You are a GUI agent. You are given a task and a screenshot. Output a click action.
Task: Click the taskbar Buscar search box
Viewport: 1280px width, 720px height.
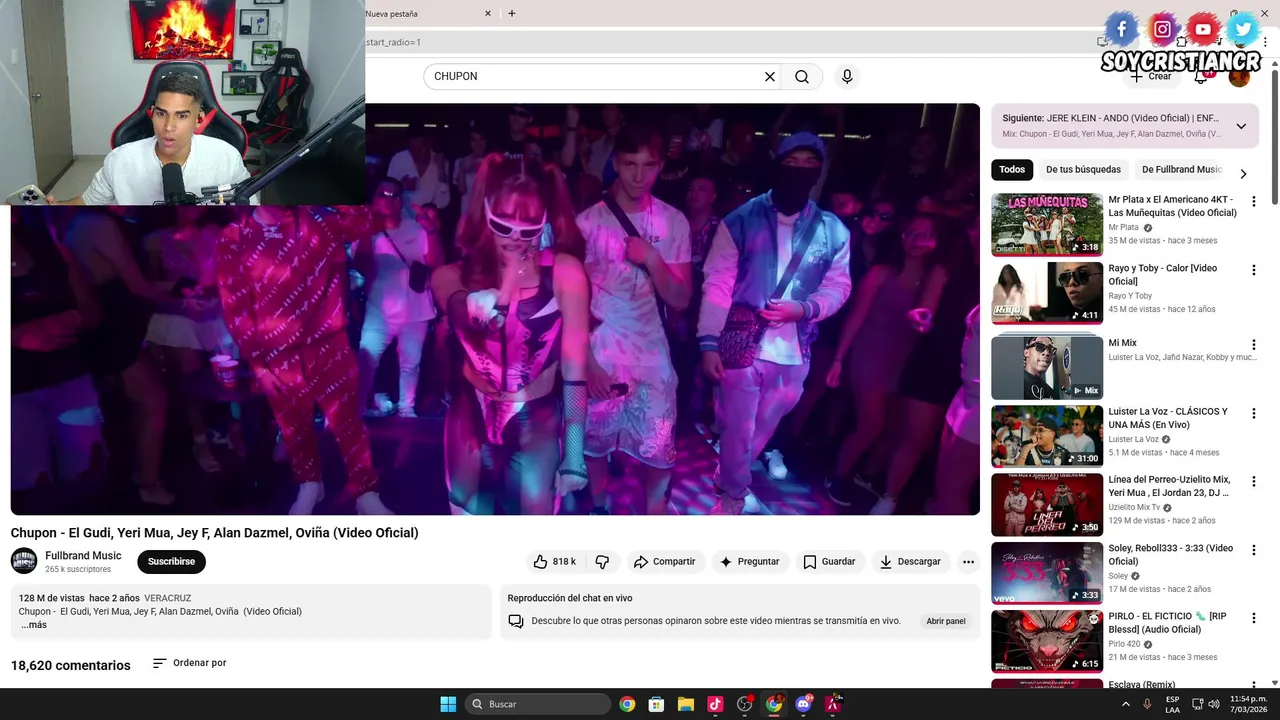[x=538, y=704]
